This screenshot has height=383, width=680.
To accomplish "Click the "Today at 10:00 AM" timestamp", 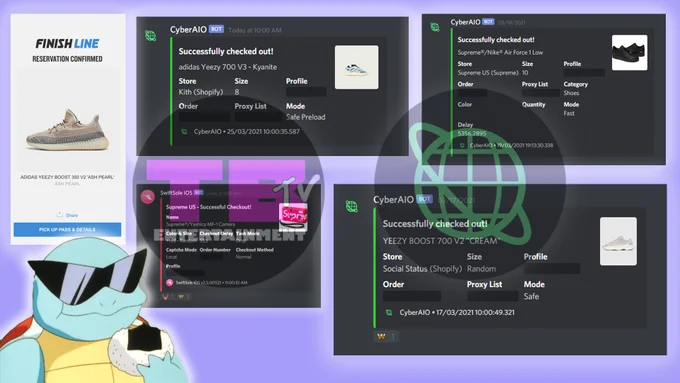I will pos(255,30).
